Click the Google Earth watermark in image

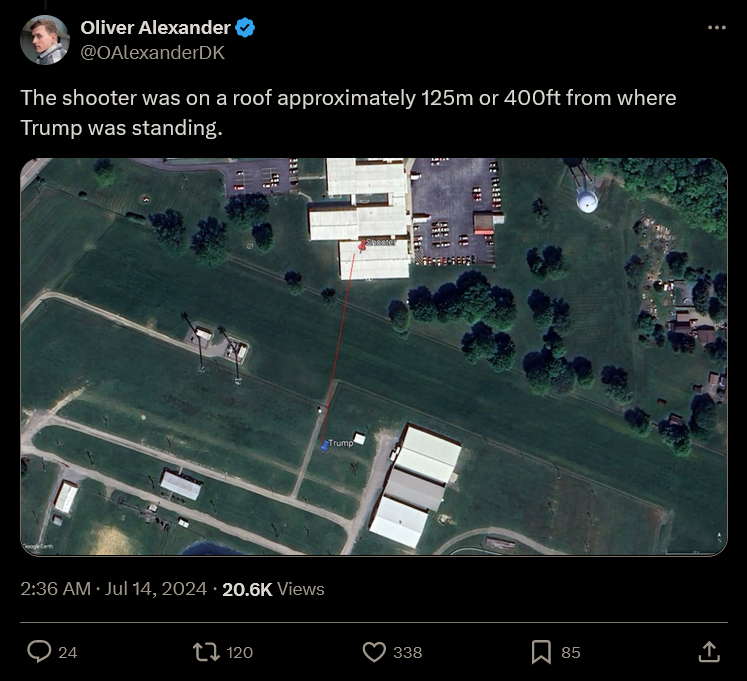click(x=38, y=547)
